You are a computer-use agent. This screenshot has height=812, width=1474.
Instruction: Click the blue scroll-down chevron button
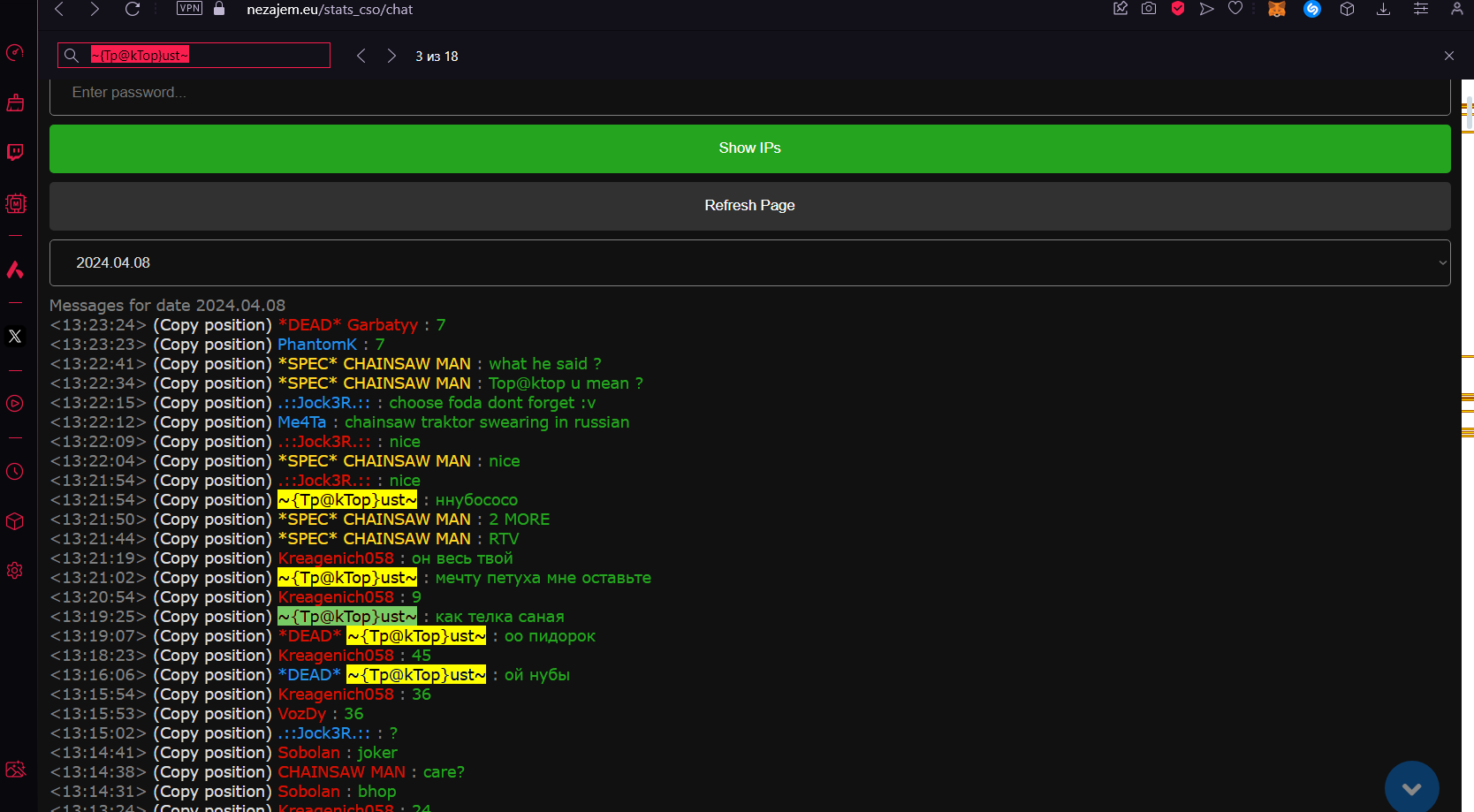1411,787
